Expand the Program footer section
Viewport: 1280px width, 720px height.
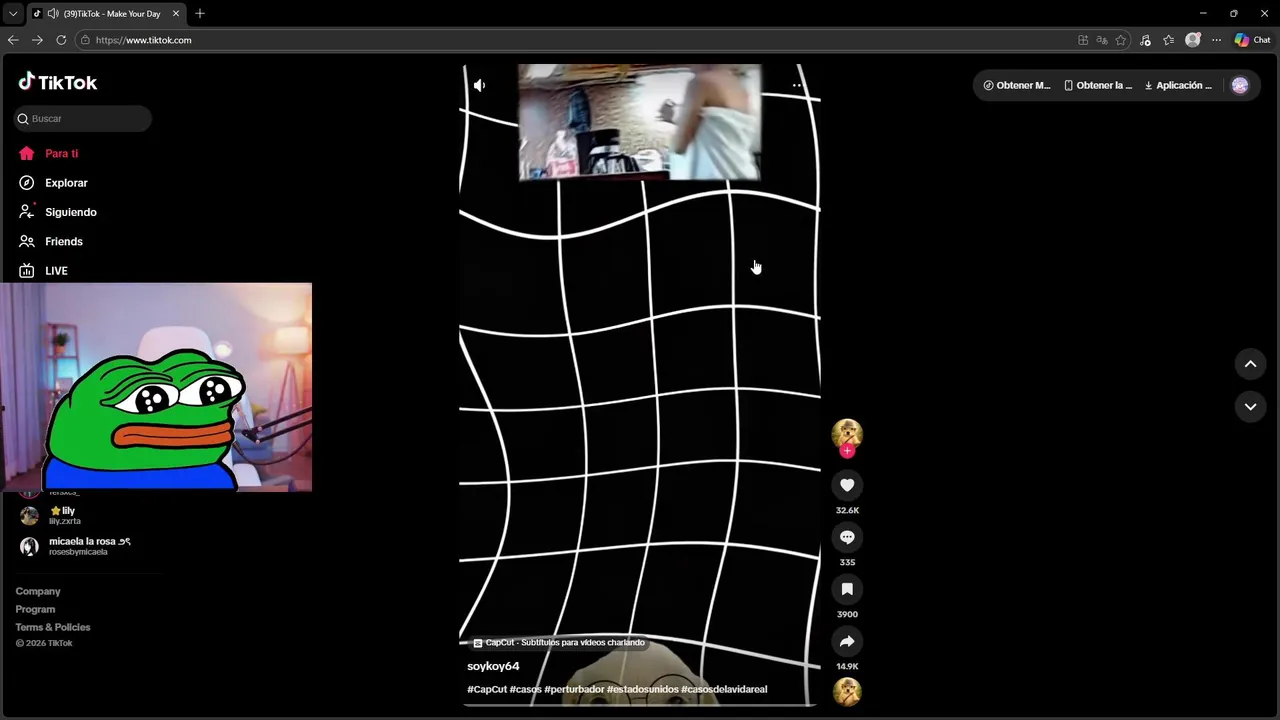[x=35, y=609]
